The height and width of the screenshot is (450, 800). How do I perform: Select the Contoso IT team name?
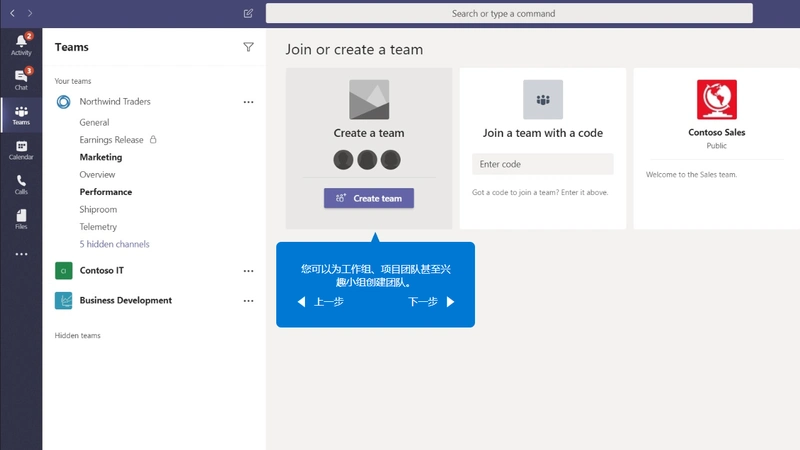[102, 270]
